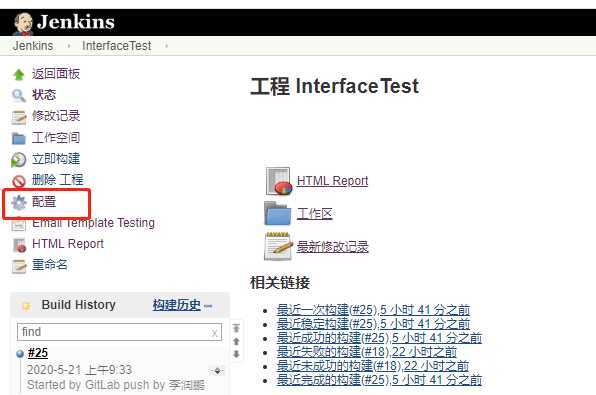596x395 pixels.
Task: Collapse Build History with the dash
Action: click(208, 305)
